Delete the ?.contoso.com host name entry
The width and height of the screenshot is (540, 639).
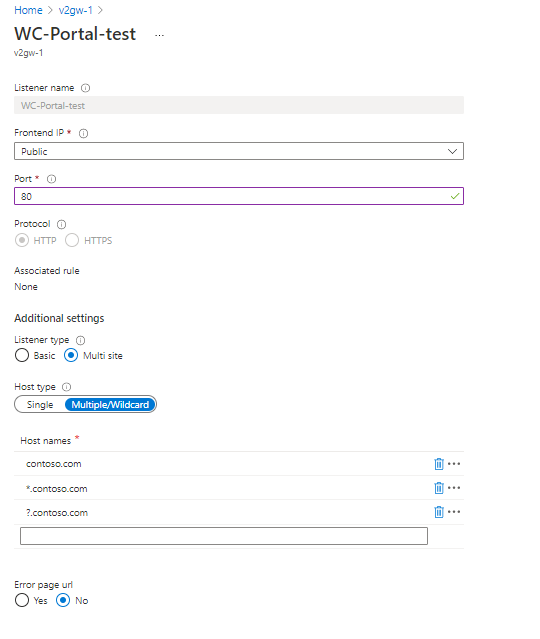pos(439,512)
